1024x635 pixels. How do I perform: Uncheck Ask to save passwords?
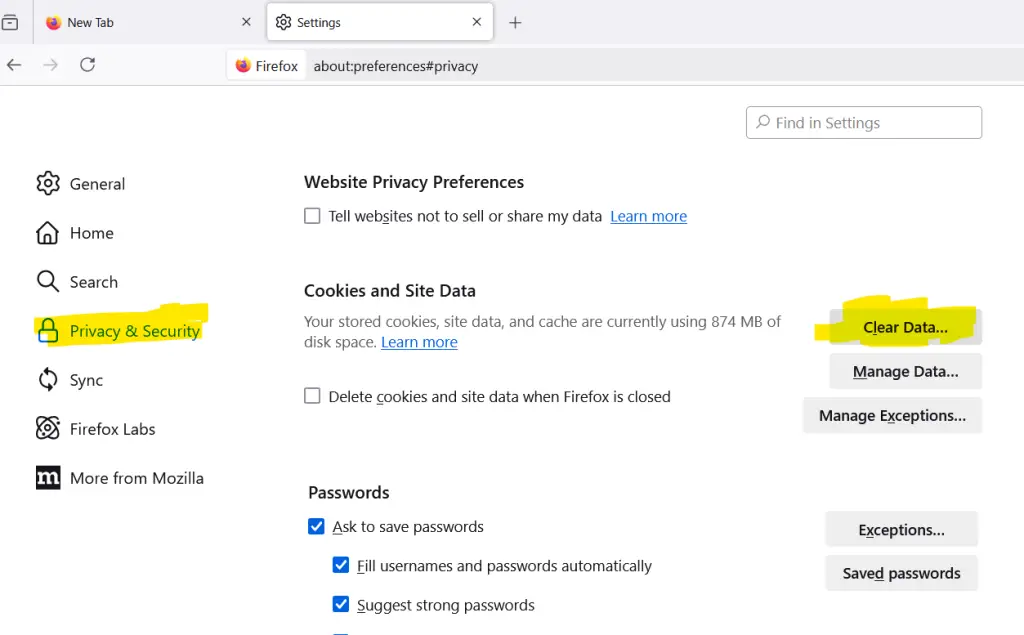(316, 526)
